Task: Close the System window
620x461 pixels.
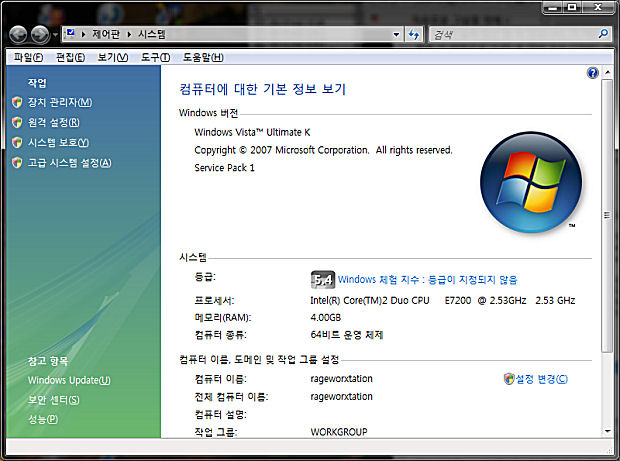Action: [x=599, y=7]
